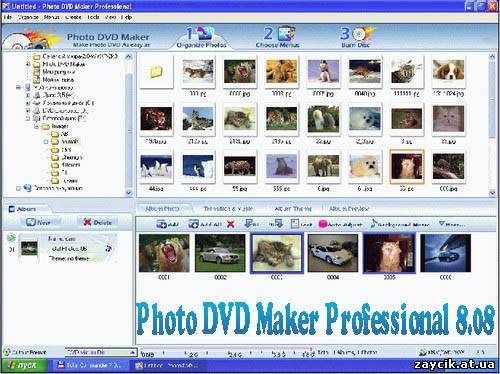
Task: Expand the DVD drive D: node
Action: coord(28,111)
